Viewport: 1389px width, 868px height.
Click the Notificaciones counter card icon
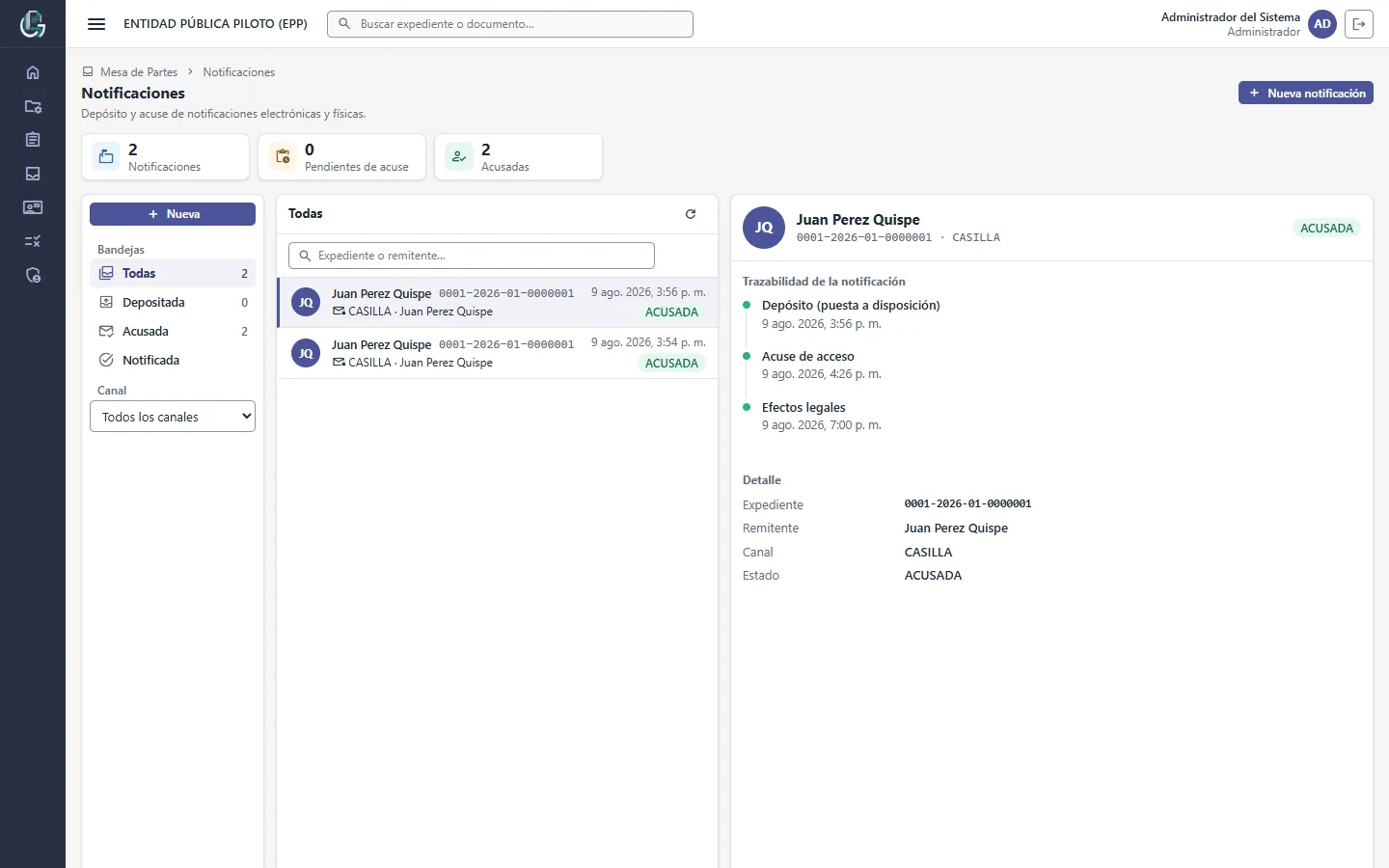[x=107, y=156]
